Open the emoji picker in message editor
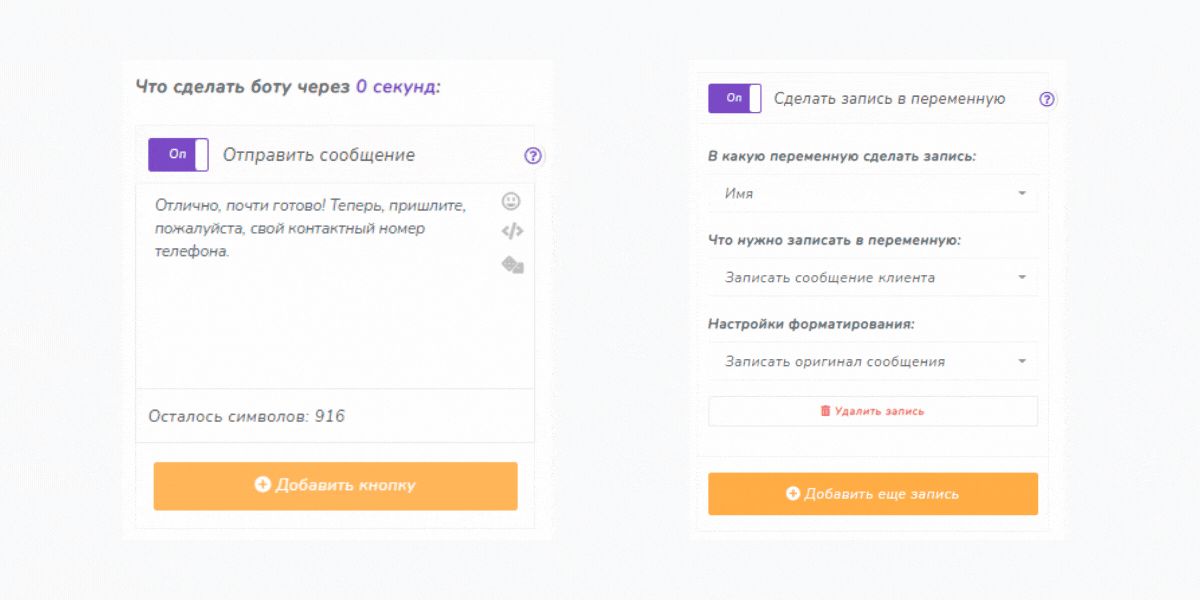This screenshot has width=1200, height=600. tap(511, 201)
